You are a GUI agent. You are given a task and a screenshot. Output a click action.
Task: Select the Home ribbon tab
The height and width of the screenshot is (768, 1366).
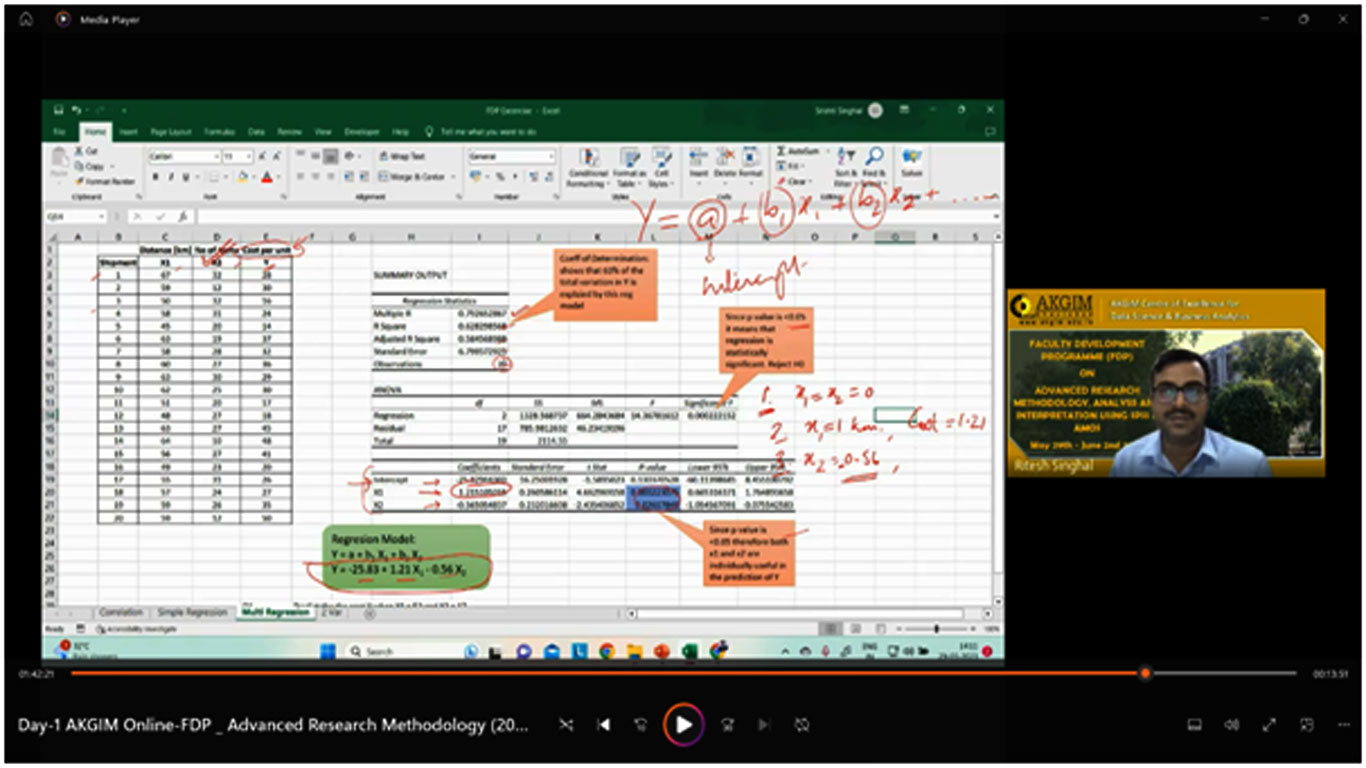pyautogui.click(x=95, y=132)
